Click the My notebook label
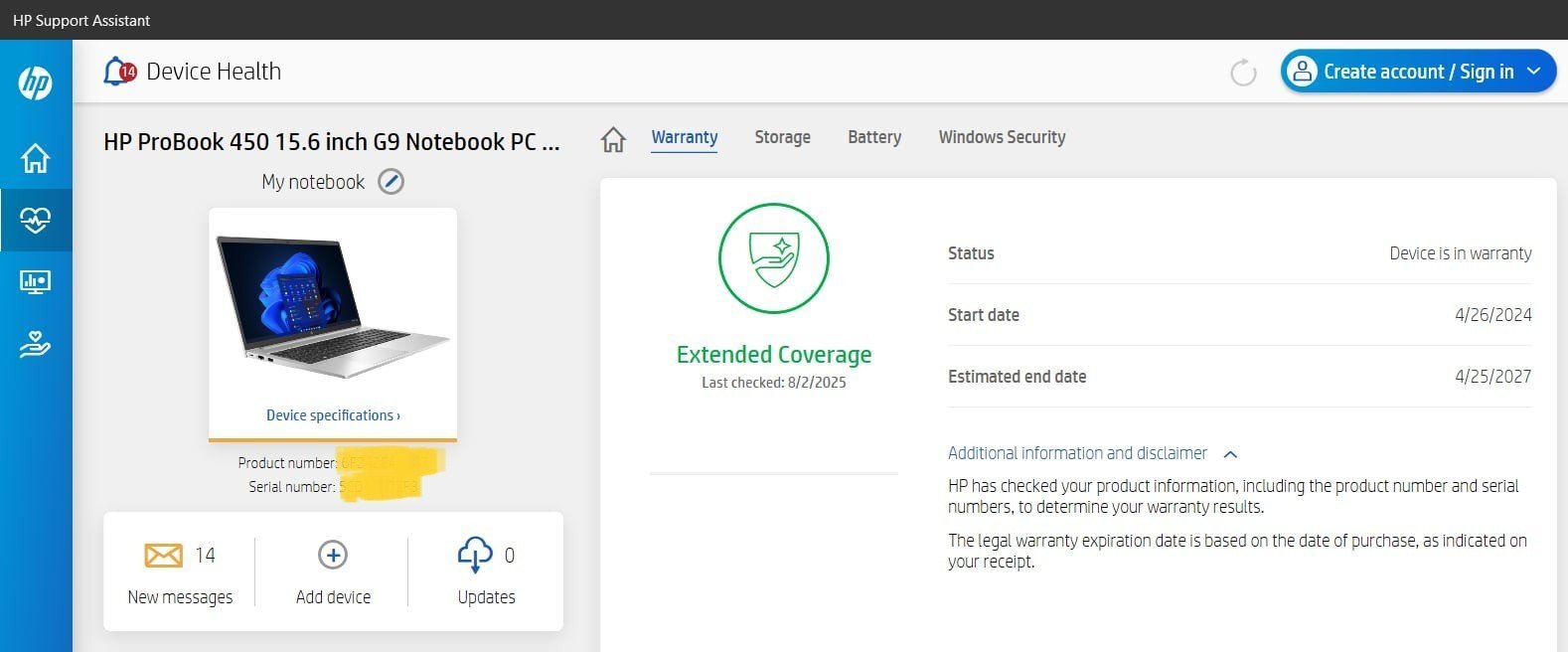This screenshot has width=1568, height=652. [x=313, y=182]
